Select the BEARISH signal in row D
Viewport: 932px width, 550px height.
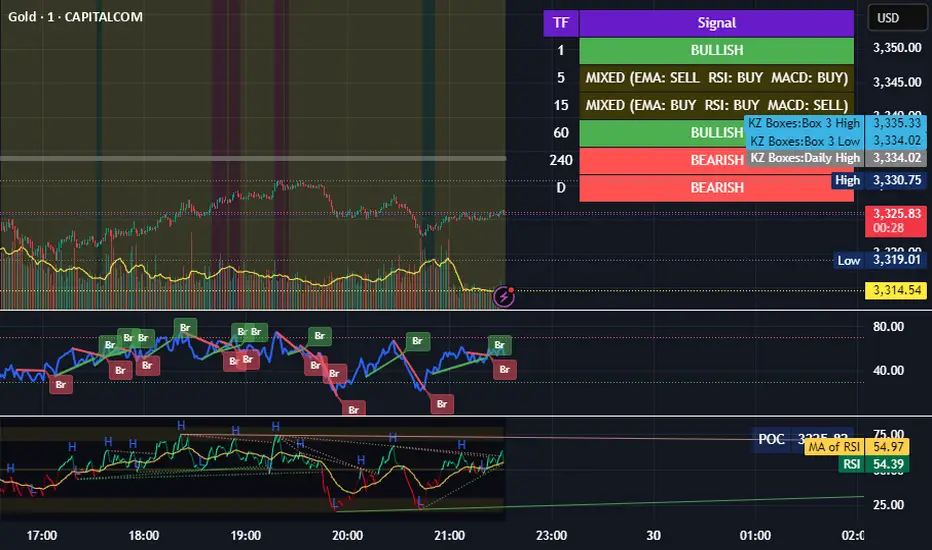click(x=716, y=187)
